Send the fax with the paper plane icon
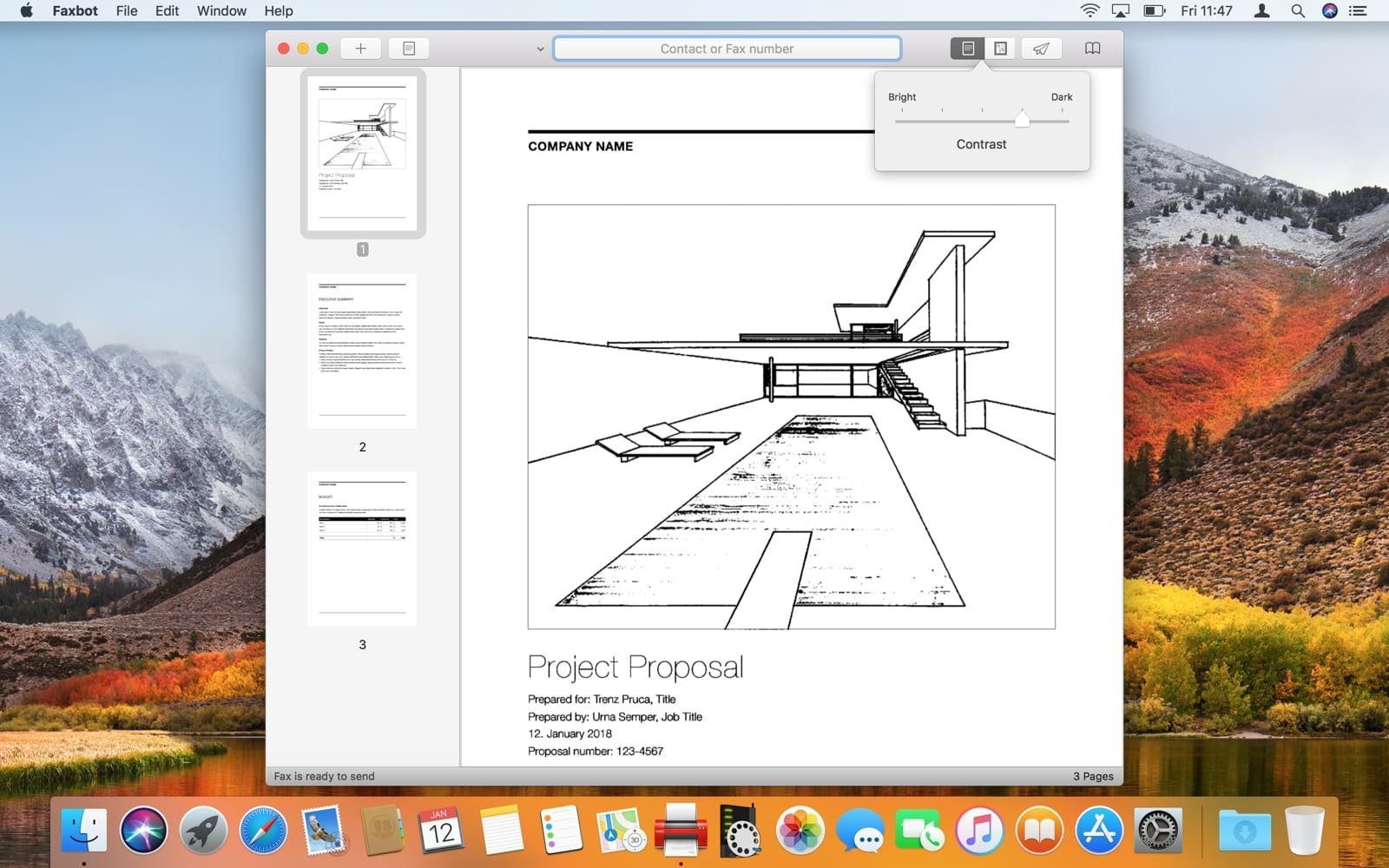 click(x=1041, y=49)
